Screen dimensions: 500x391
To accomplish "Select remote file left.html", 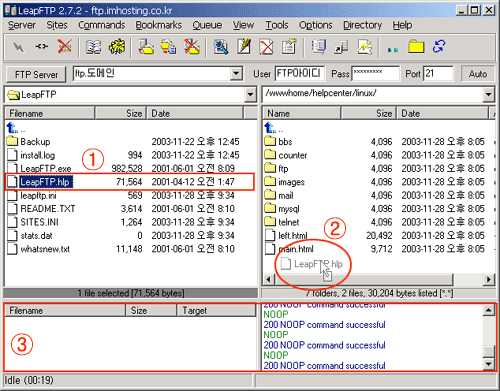I will tap(286, 236).
